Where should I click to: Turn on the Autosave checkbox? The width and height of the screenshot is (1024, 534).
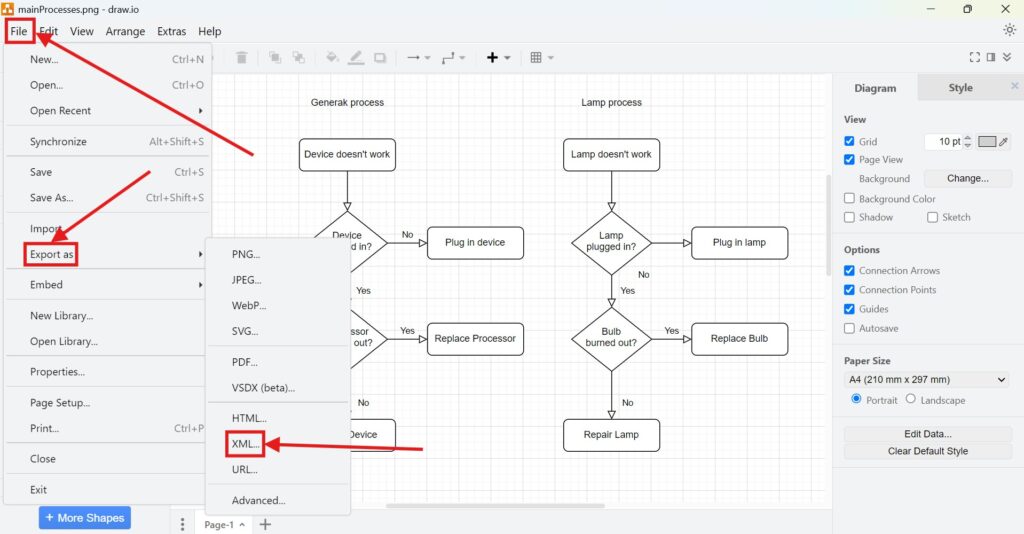(x=850, y=328)
